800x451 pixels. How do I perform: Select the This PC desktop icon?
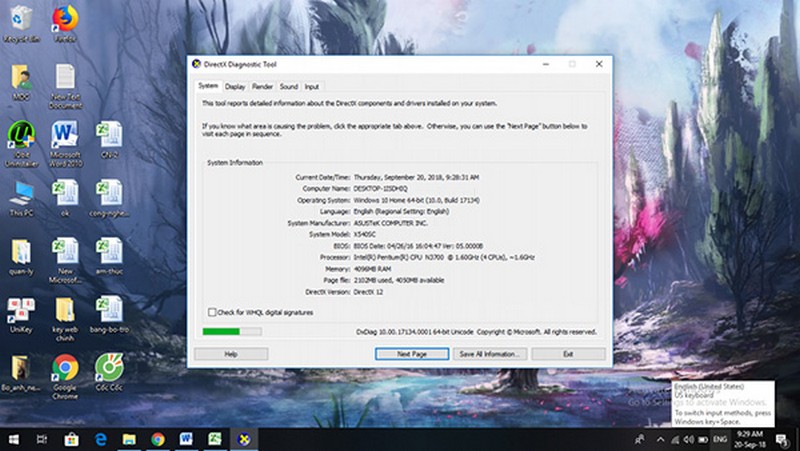[x=21, y=194]
